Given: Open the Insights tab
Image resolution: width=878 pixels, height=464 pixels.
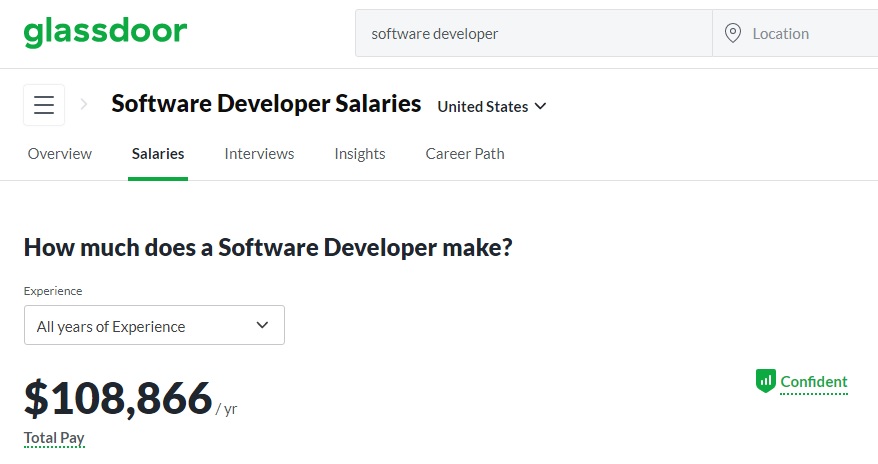Looking at the screenshot, I should [360, 154].
